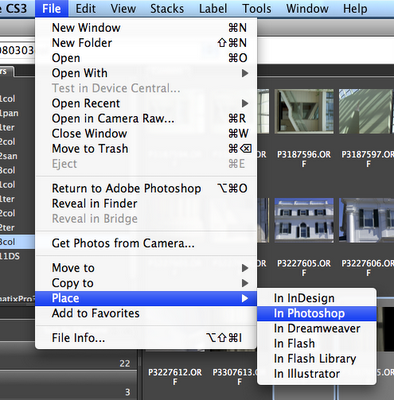This screenshot has width=394, height=400.
Task: Choose Open in Camera Raw...
Action: click(x=146, y=118)
